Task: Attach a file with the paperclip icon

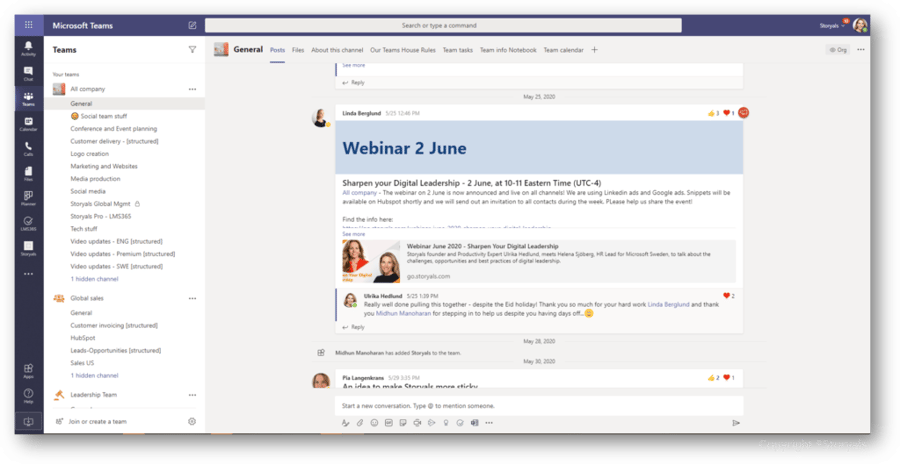Action: 360,423
